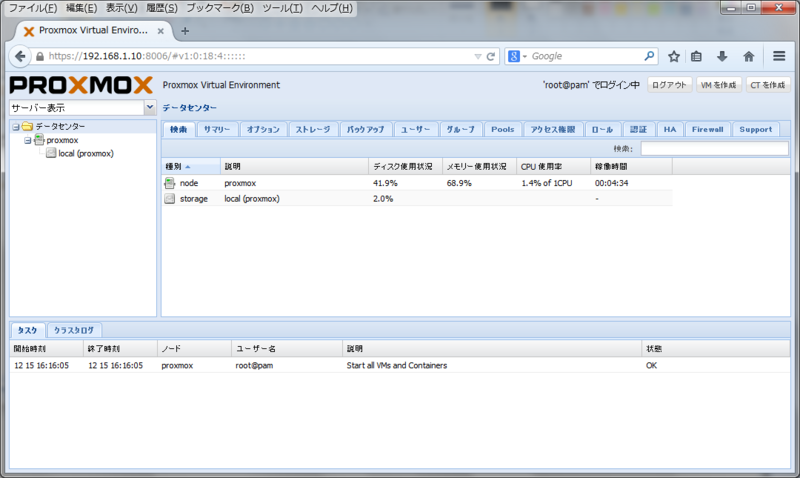The image size is (800, 478).
Task: Click the CPU 使用率 column header
Action: [x=553, y=167]
